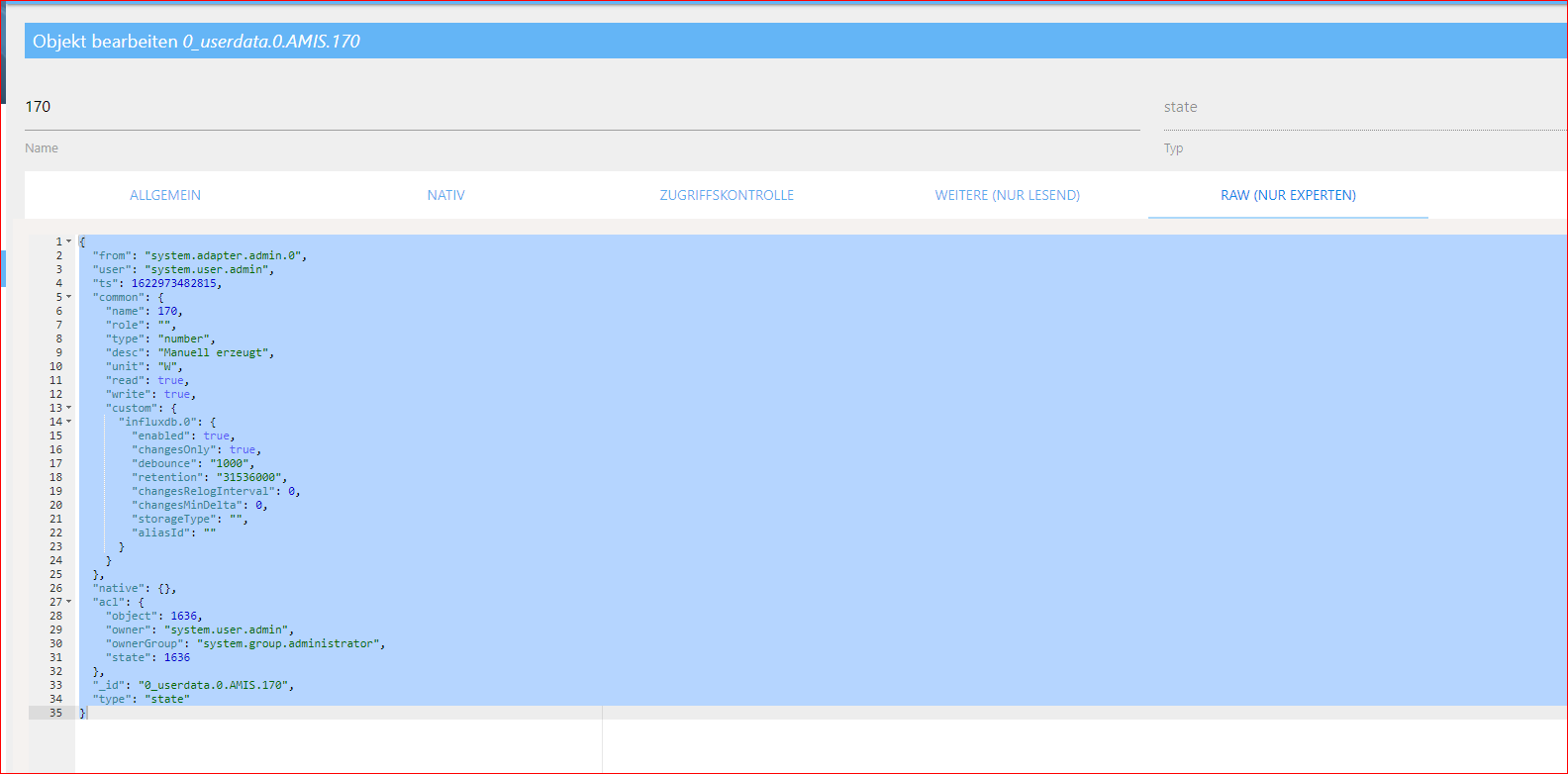Click the "storageType": "" line

tap(190, 519)
